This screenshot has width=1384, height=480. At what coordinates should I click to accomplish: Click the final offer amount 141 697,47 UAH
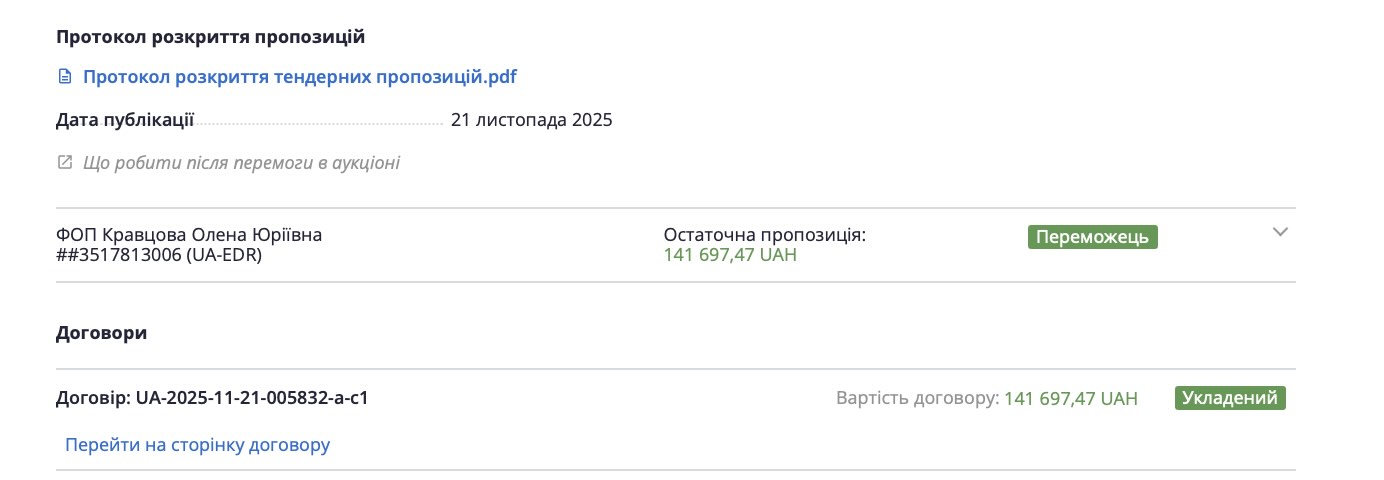coord(730,255)
